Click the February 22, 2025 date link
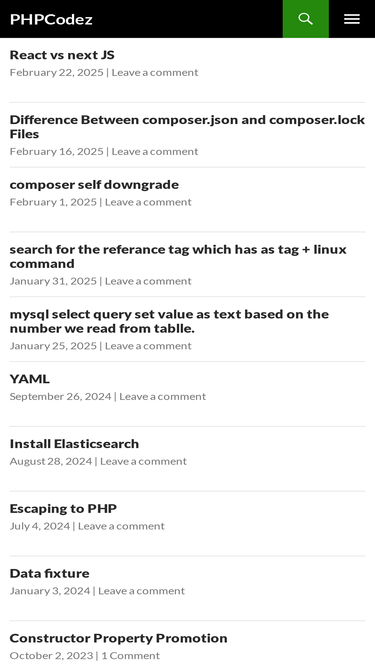Screen dimensions: 375x667 (x=57, y=72)
